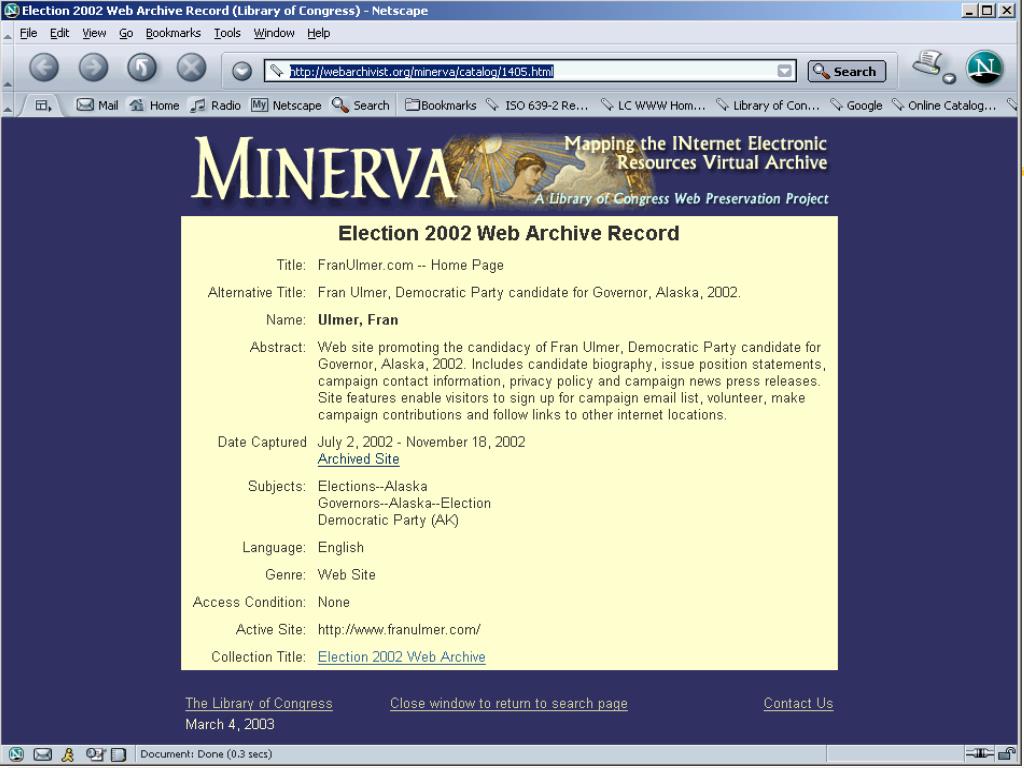Open the Edit menu

pyautogui.click(x=59, y=33)
